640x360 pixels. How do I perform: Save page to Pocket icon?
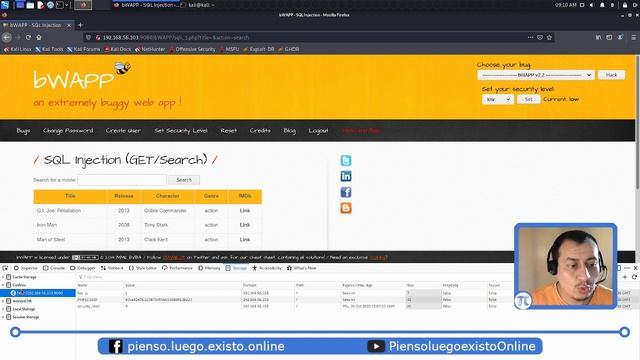pos(540,37)
